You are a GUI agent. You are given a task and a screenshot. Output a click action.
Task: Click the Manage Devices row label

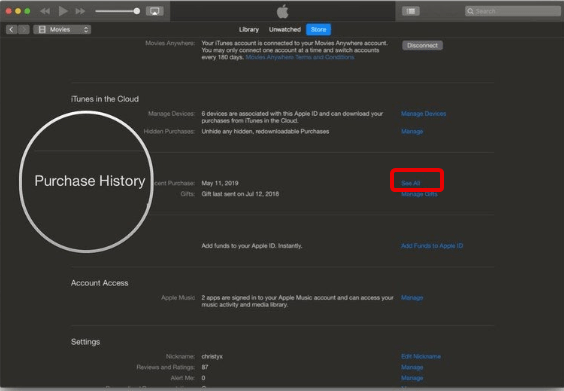click(171, 114)
